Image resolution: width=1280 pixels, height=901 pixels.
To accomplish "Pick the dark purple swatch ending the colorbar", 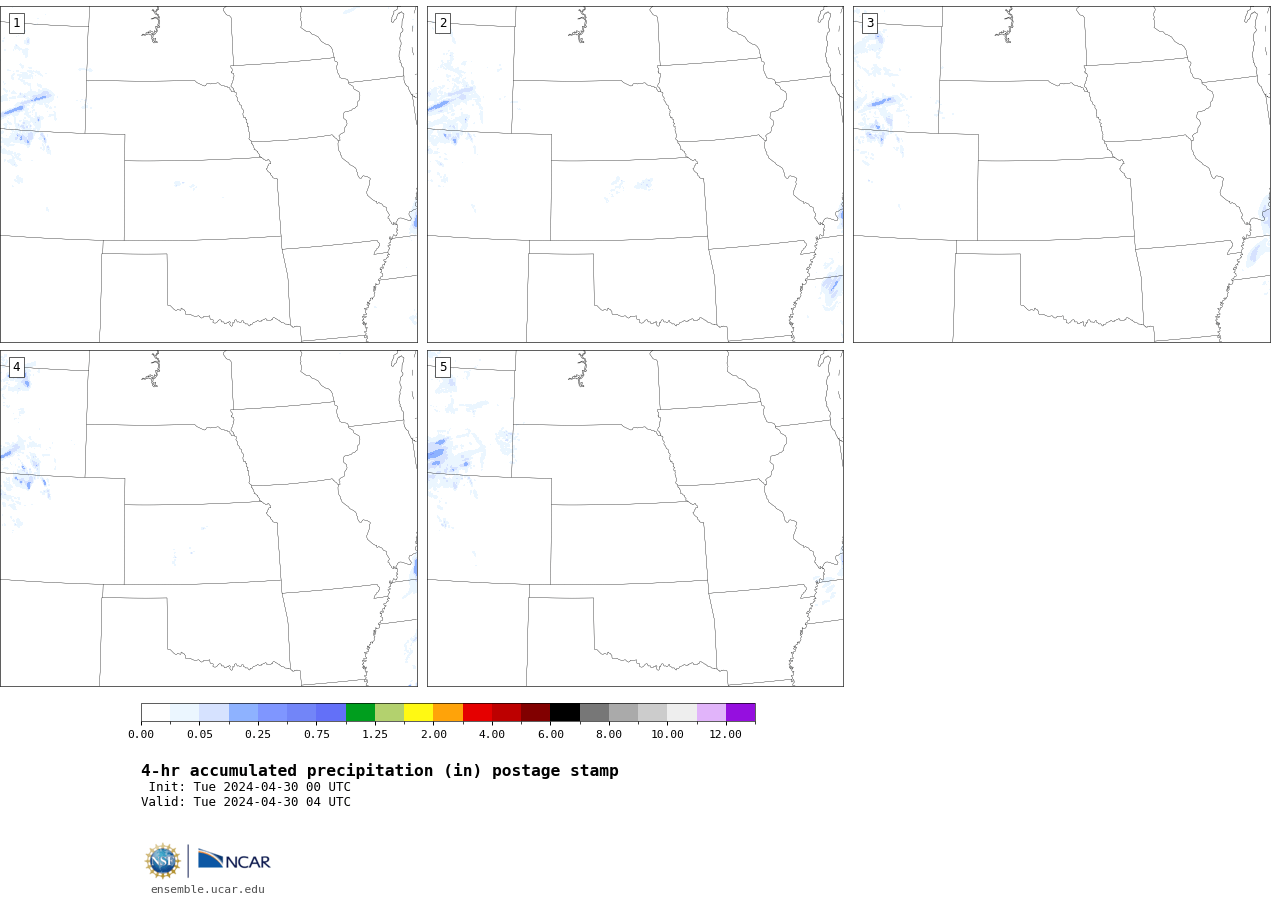I will (x=741, y=712).
